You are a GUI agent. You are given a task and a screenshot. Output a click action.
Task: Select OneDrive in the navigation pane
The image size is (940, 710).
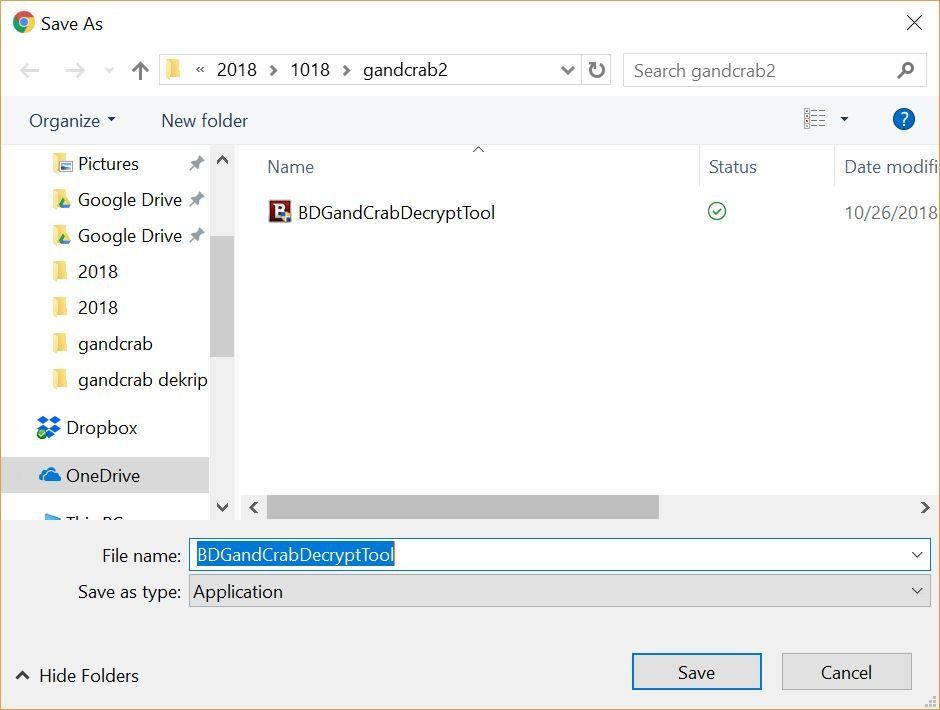pos(103,476)
